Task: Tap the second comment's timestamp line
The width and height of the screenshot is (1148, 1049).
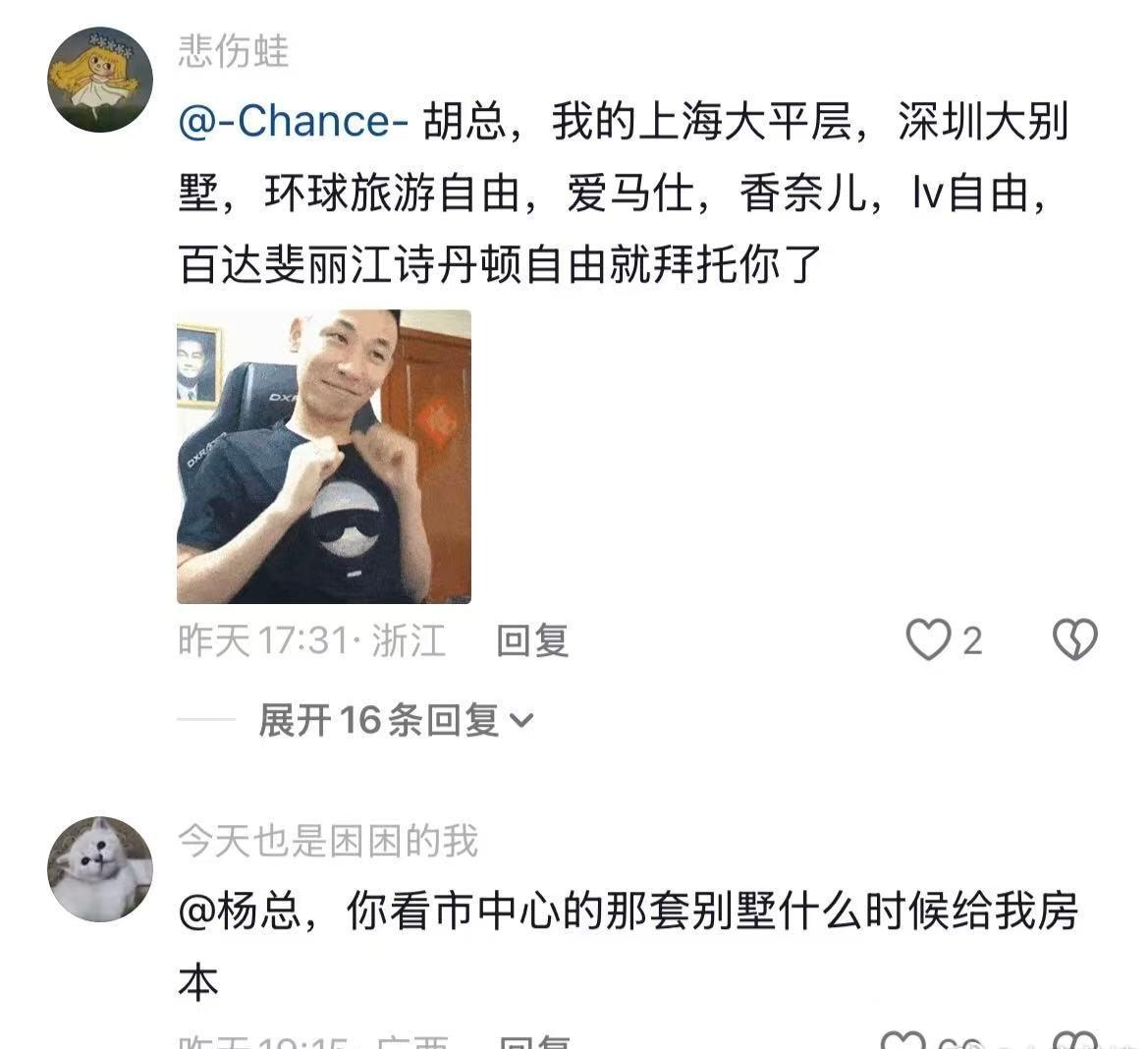Action: coord(313,1042)
